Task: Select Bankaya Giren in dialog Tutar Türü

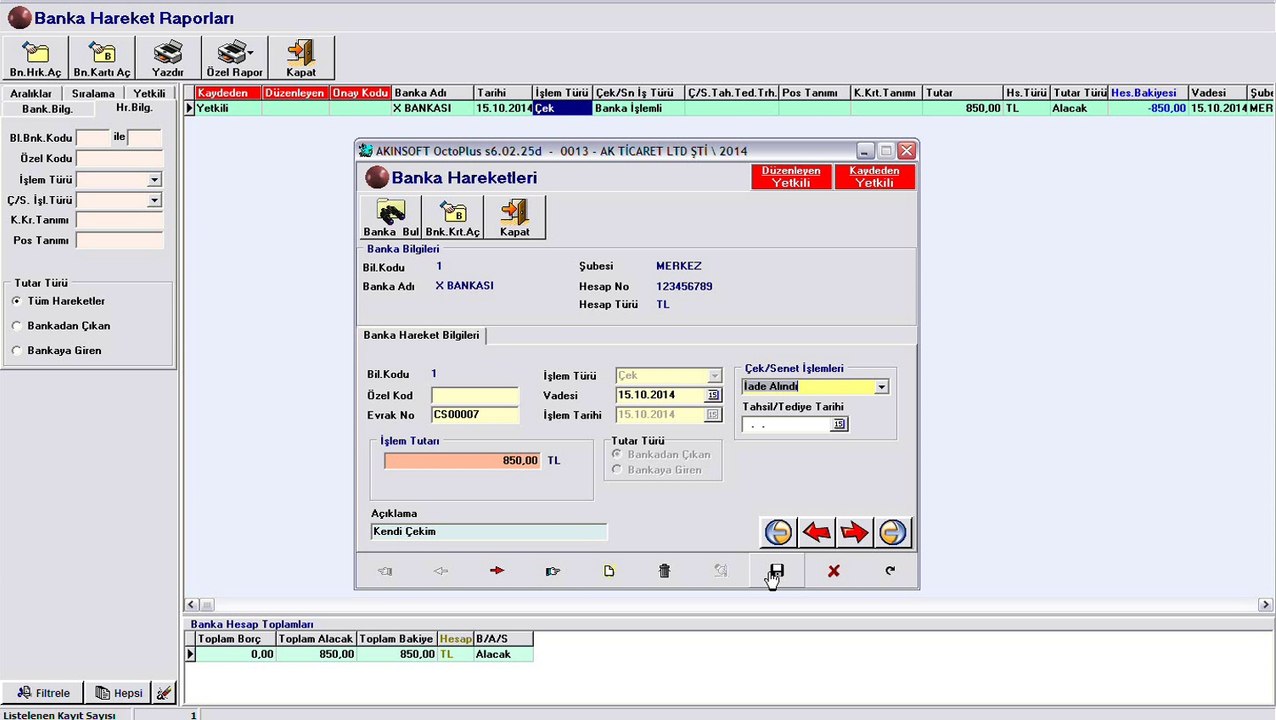Action: coord(616,470)
